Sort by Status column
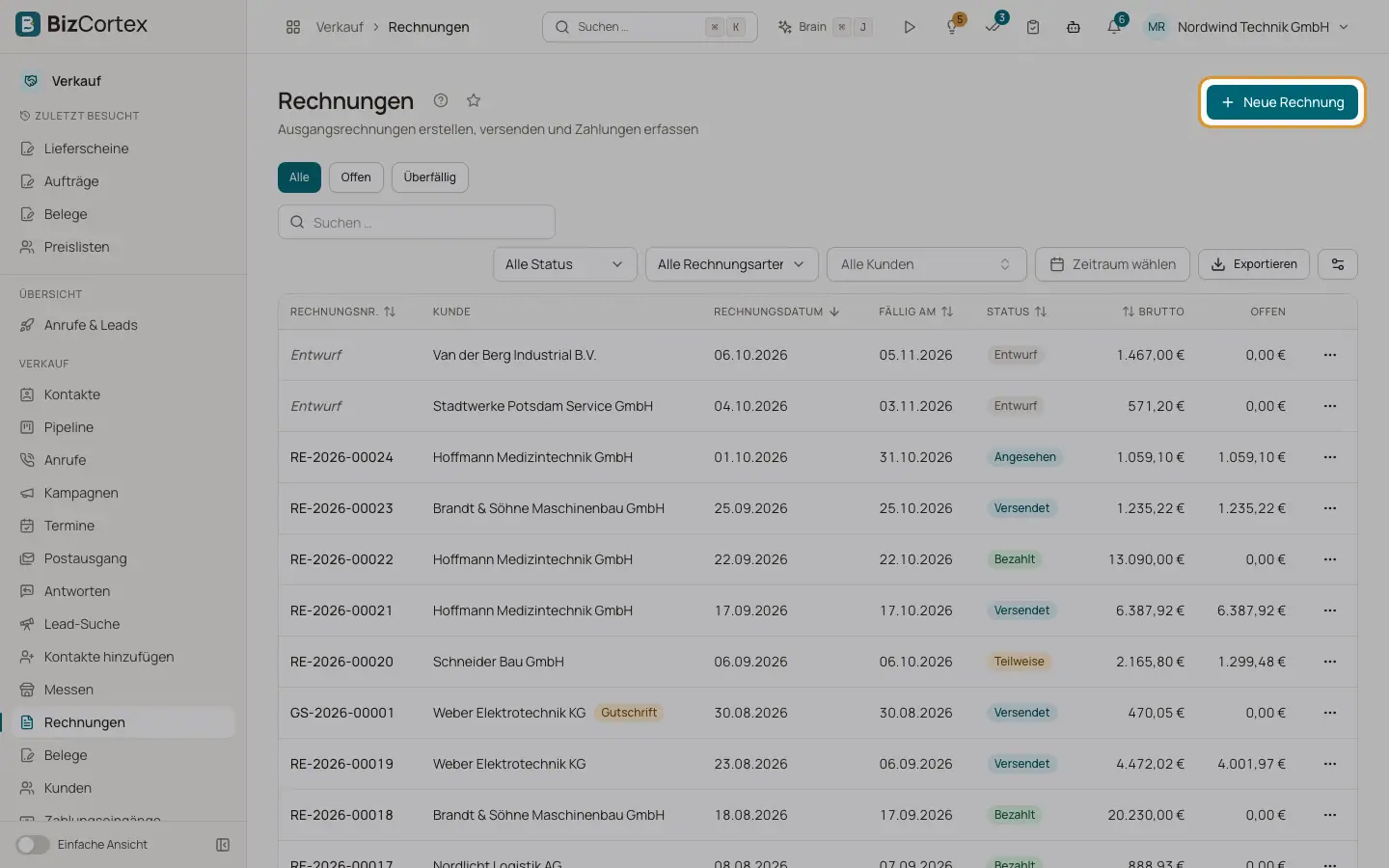Screen dimensions: 1389x868 tap(1017, 312)
